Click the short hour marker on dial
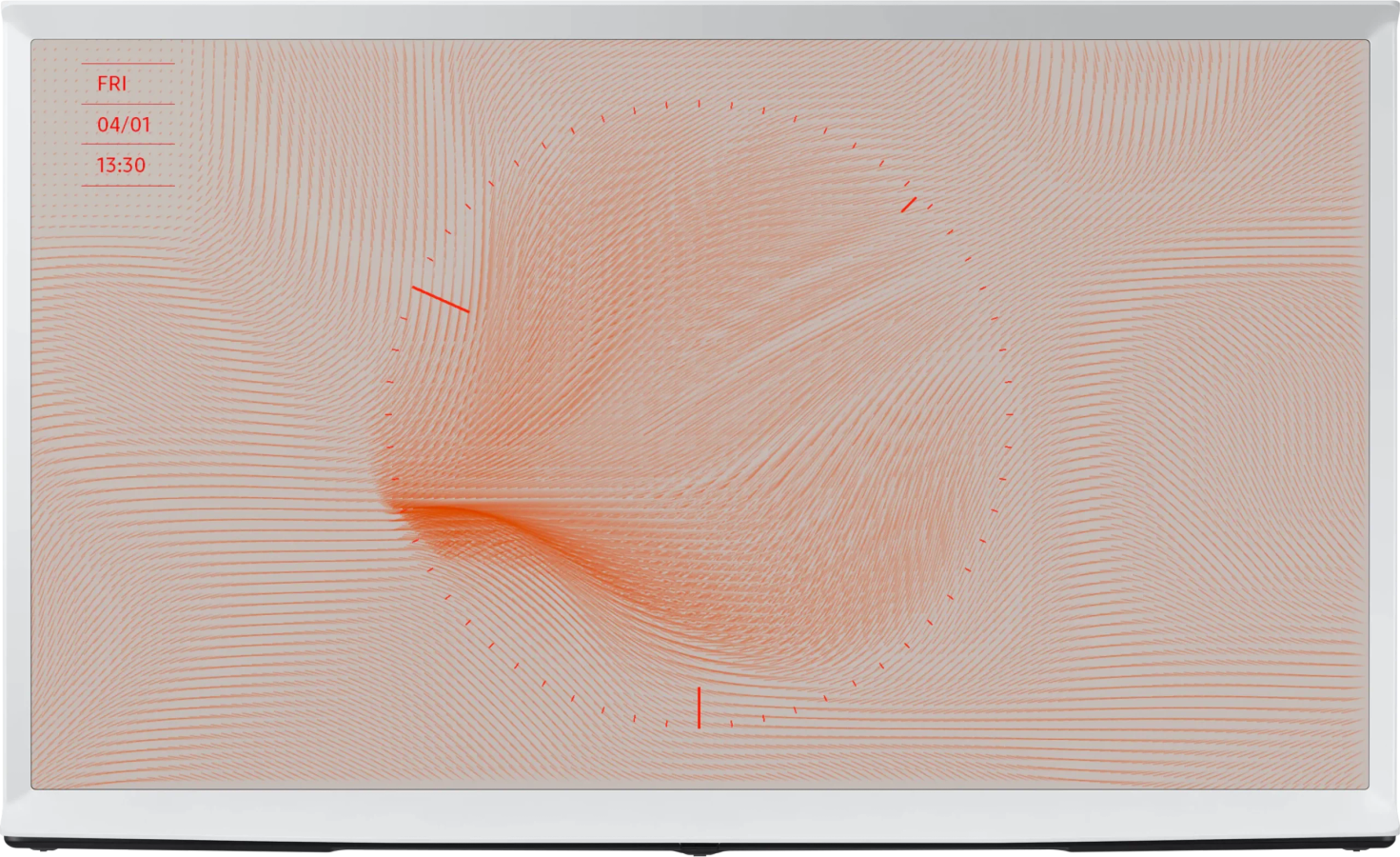Image resolution: width=1400 pixels, height=857 pixels. tap(909, 204)
